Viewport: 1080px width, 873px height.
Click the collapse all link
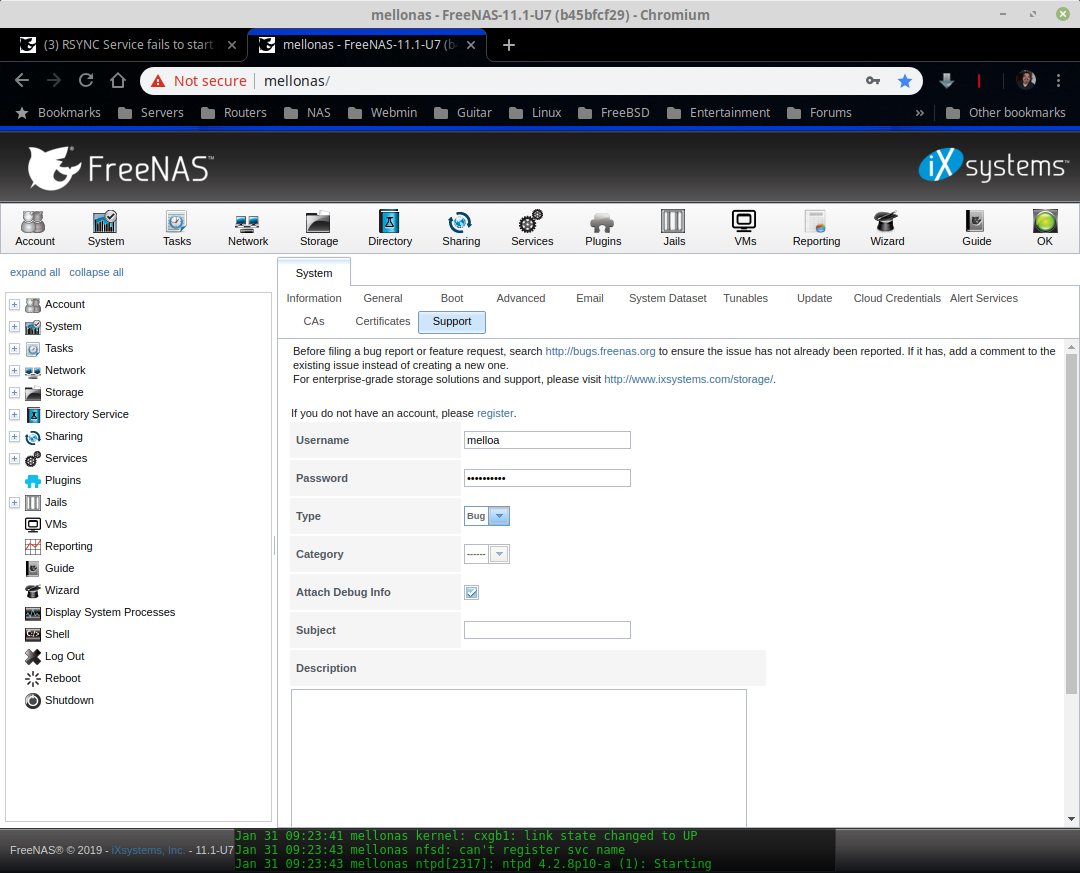96,272
